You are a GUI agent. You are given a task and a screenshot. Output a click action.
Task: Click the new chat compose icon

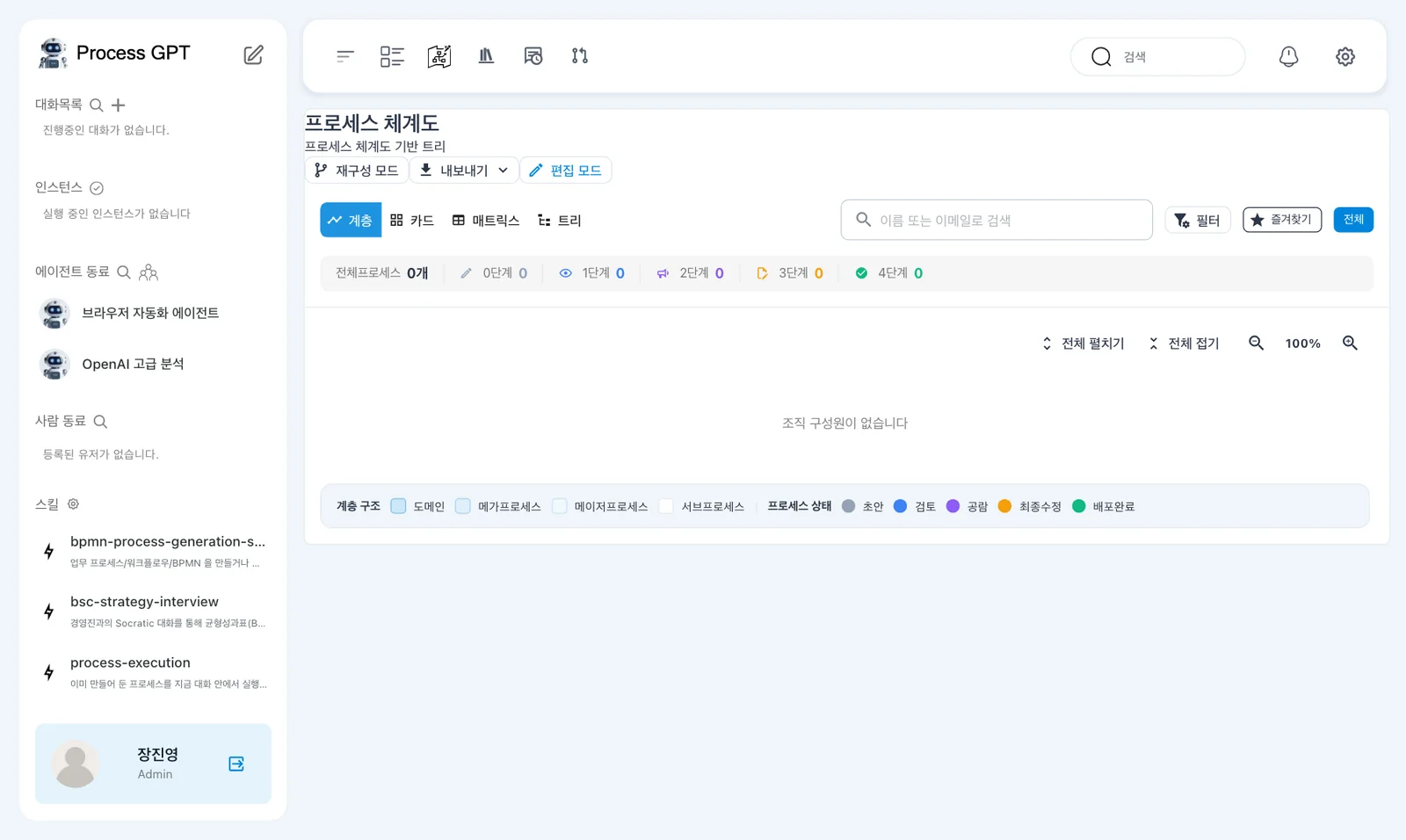(253, 54)
